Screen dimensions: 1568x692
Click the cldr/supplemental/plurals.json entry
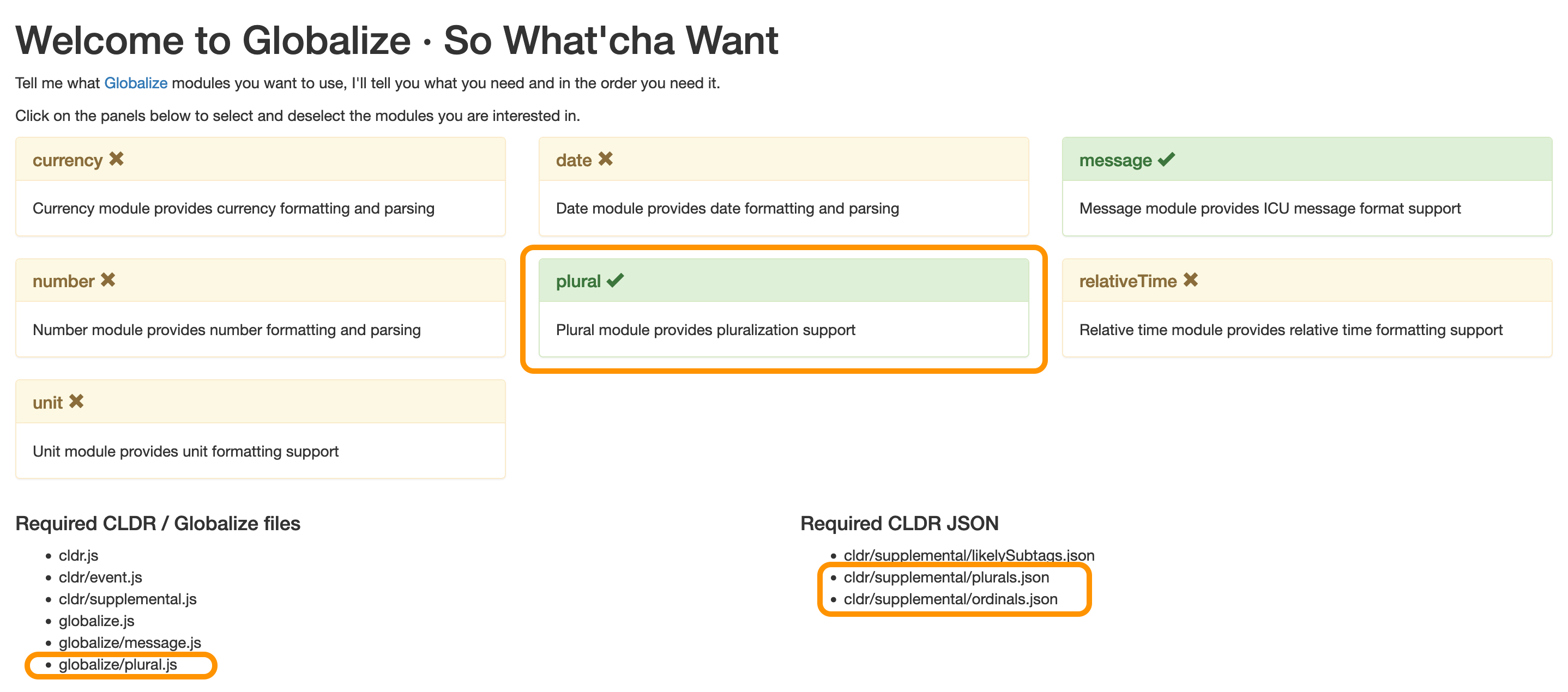(x=946, y=577)
